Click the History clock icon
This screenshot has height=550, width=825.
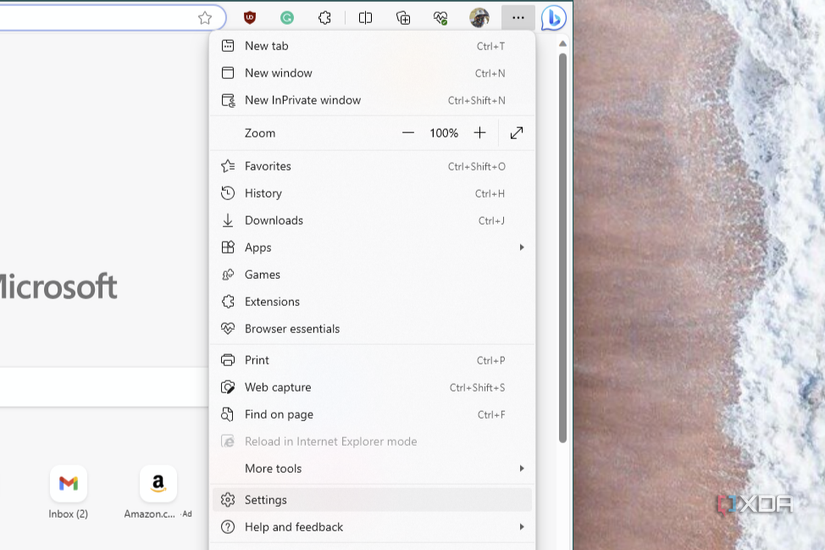pos(228,193)
